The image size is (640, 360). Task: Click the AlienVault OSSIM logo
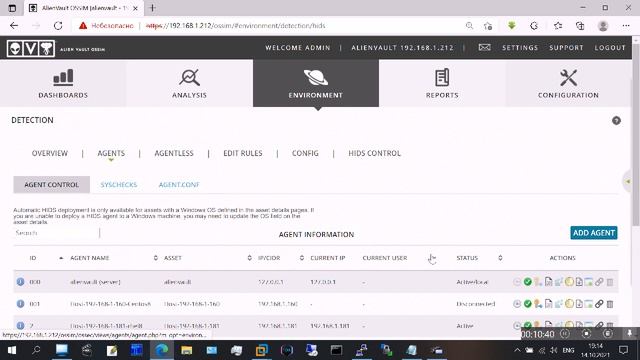[31, 48]
